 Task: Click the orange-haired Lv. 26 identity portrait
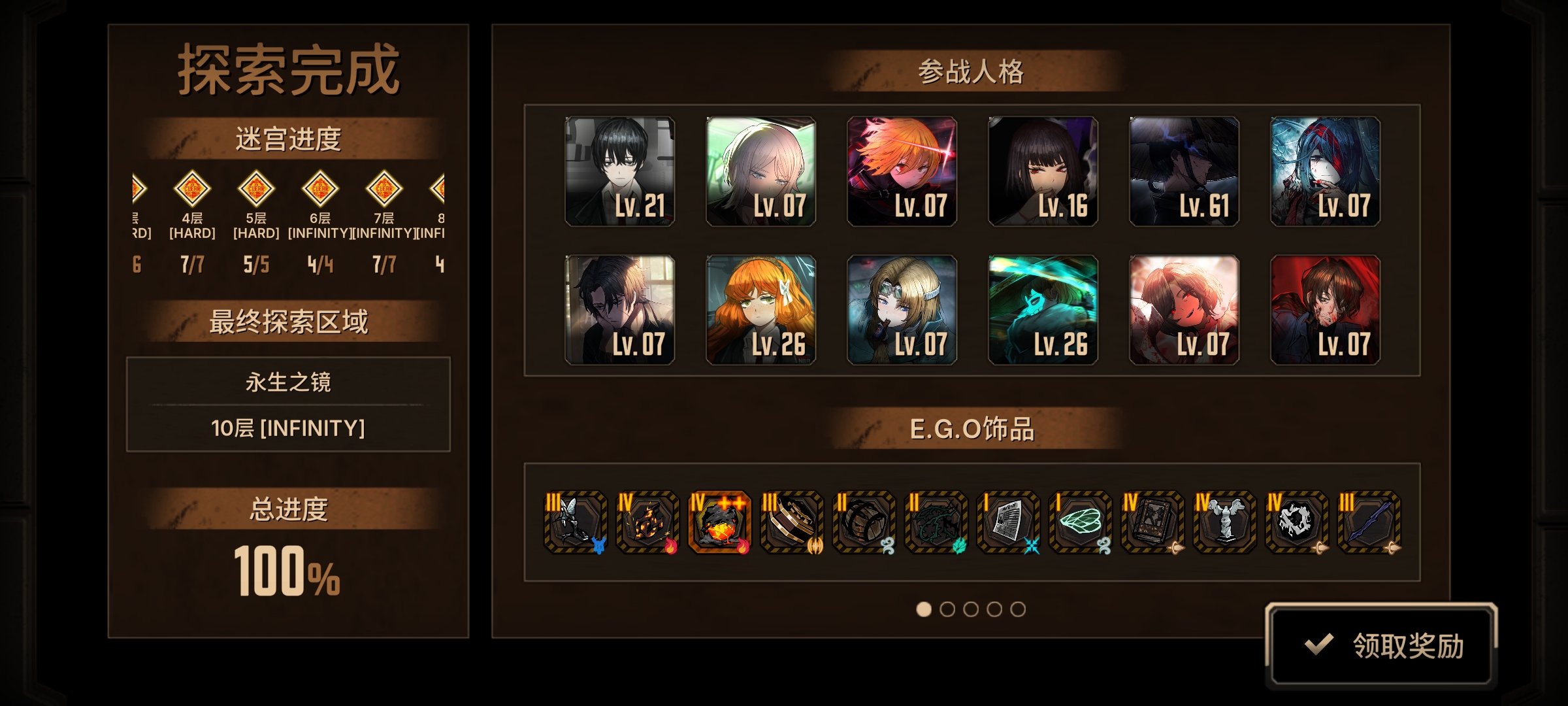tap(760, 310)
